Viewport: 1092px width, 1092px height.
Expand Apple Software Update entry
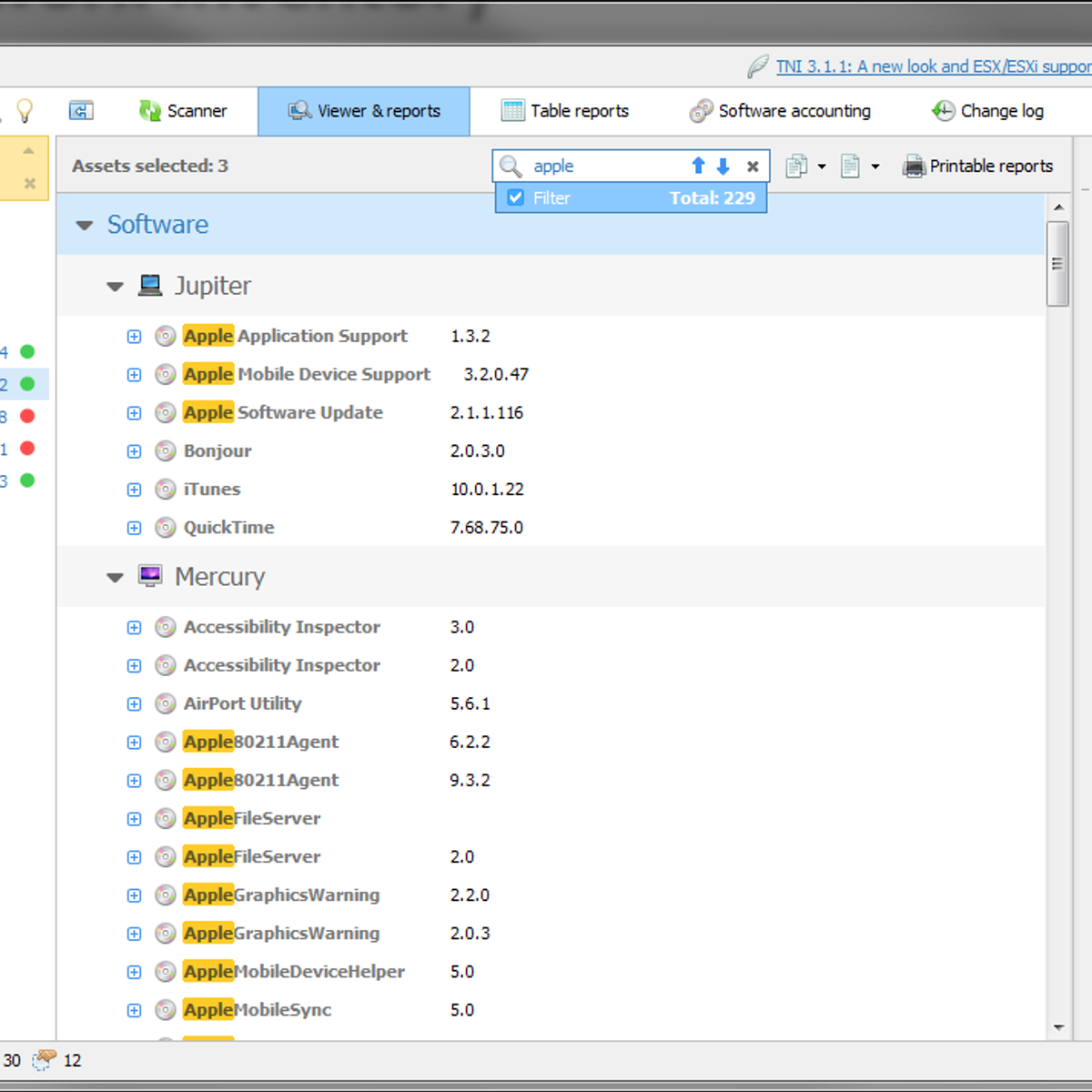[135, 413]
